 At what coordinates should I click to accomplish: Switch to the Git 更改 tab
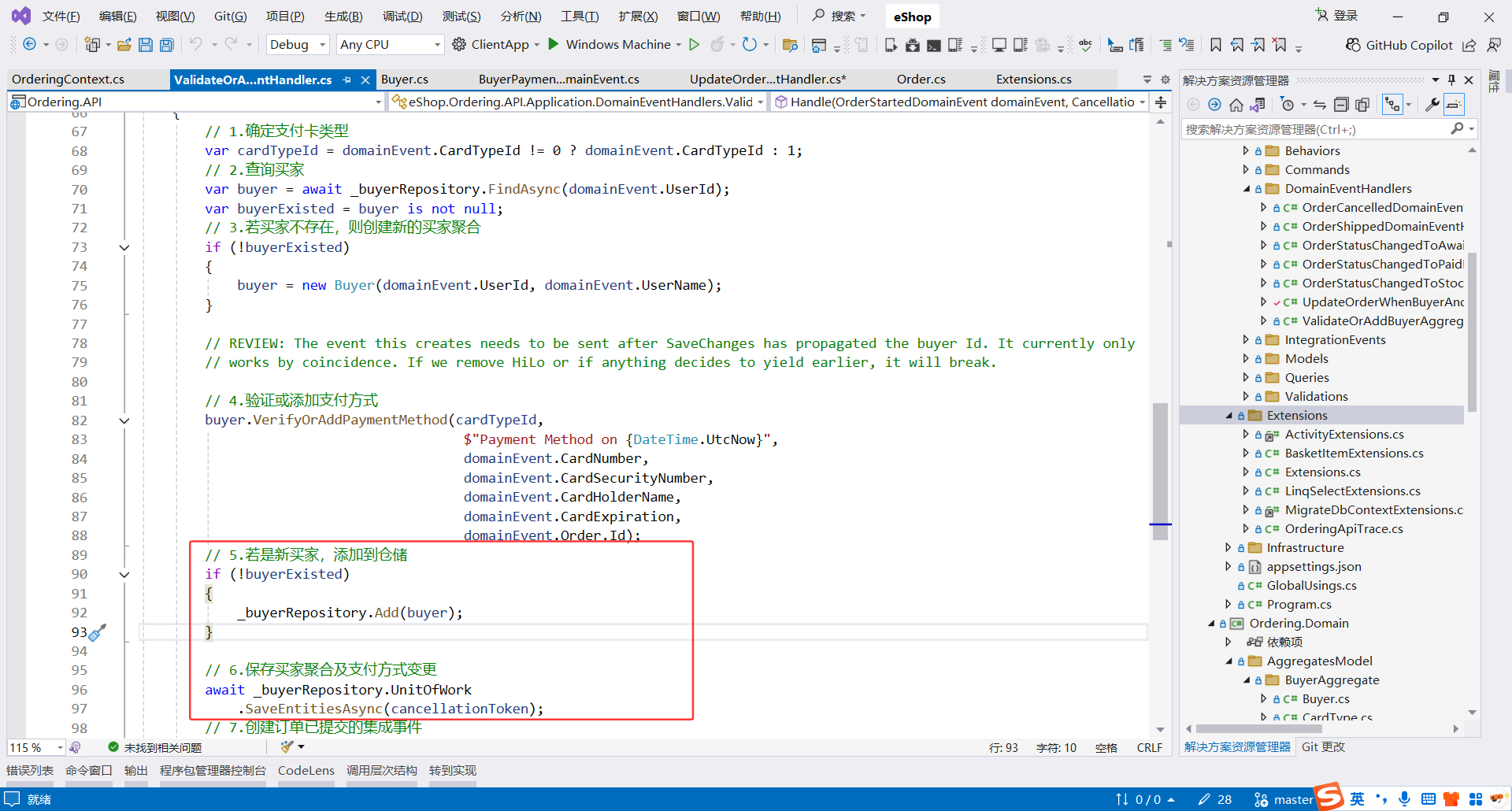tap(1323, 747)
